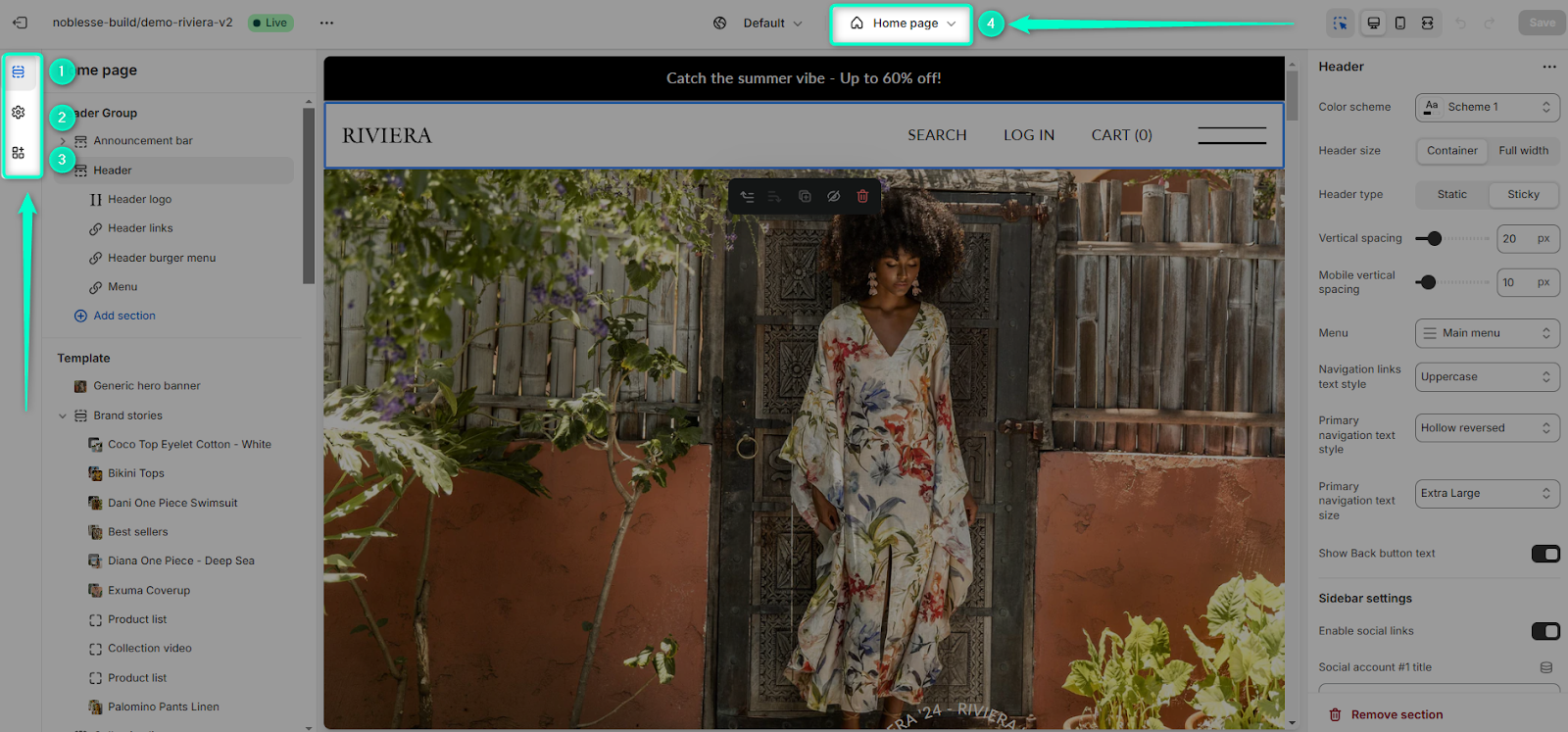The image size is (1568, 732).
Task: Switch to mobile preview icon
Action: (1400, 23)
